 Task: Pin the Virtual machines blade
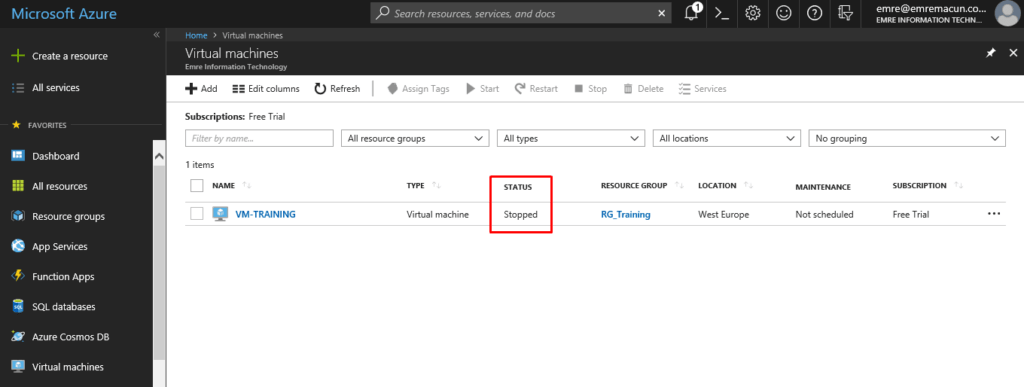point(991,53)
